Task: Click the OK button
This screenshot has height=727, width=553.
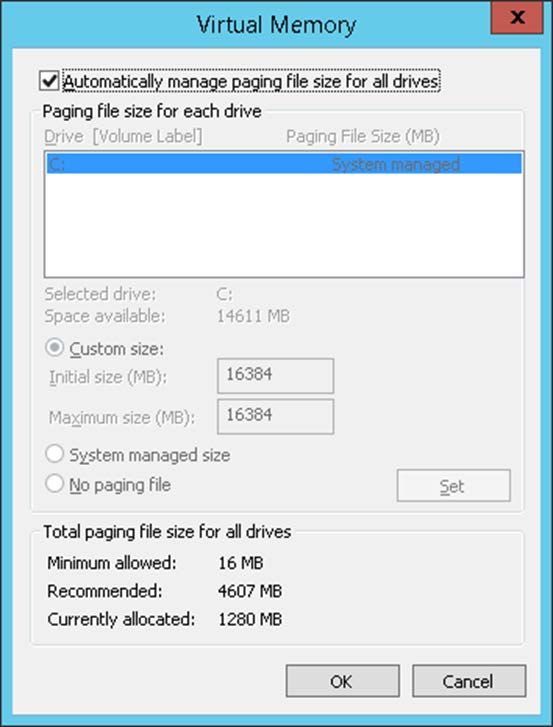Action: pyautogui.click(x=343, y=681)
